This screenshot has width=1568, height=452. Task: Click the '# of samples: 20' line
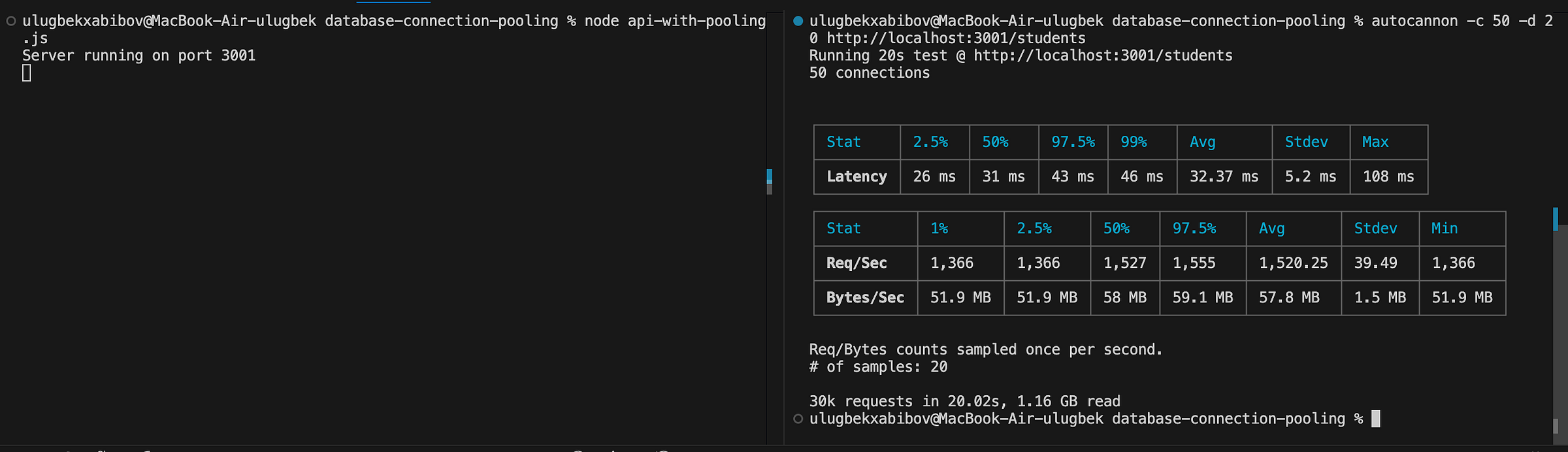[x=878, y=367]
